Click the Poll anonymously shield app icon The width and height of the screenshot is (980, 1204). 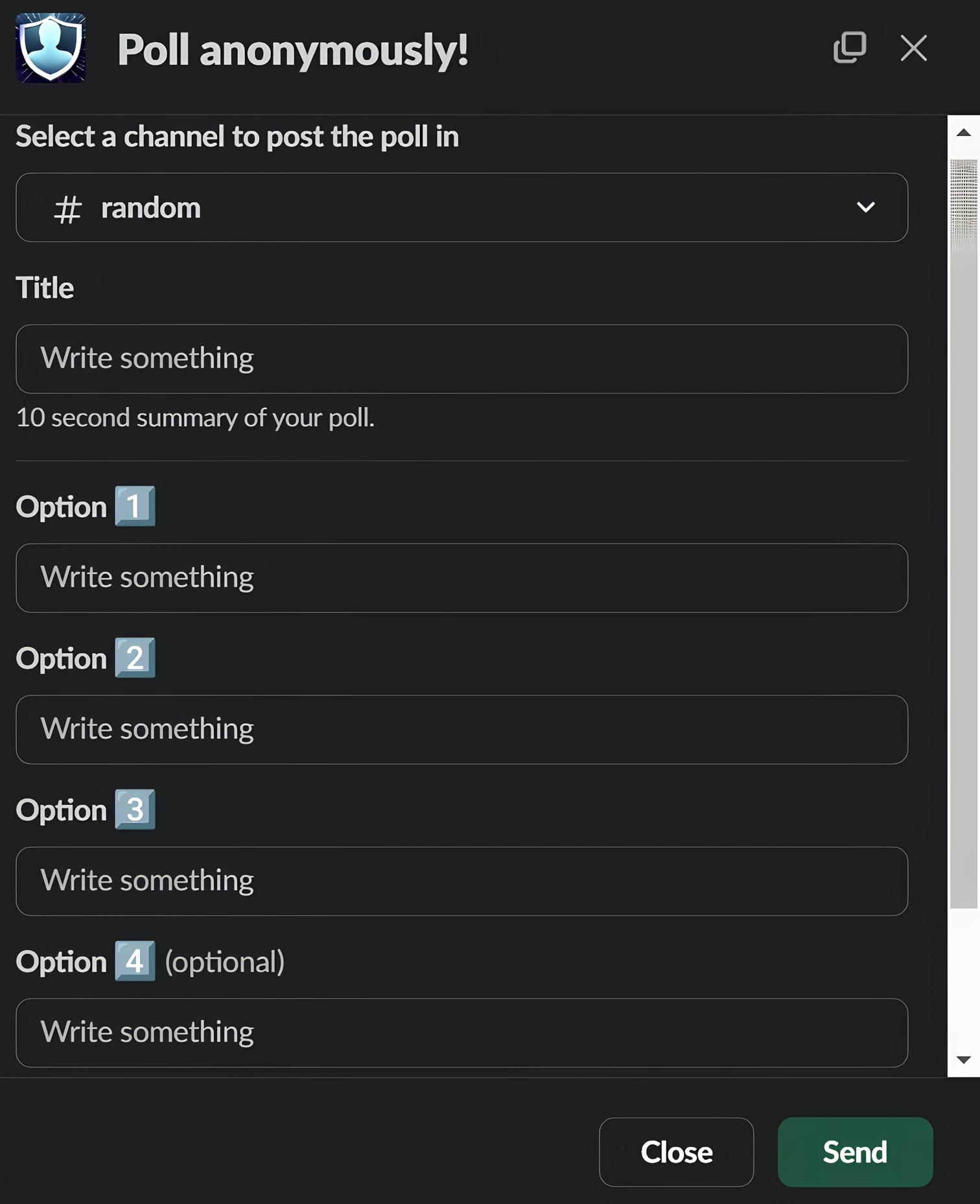coord(51,48)
